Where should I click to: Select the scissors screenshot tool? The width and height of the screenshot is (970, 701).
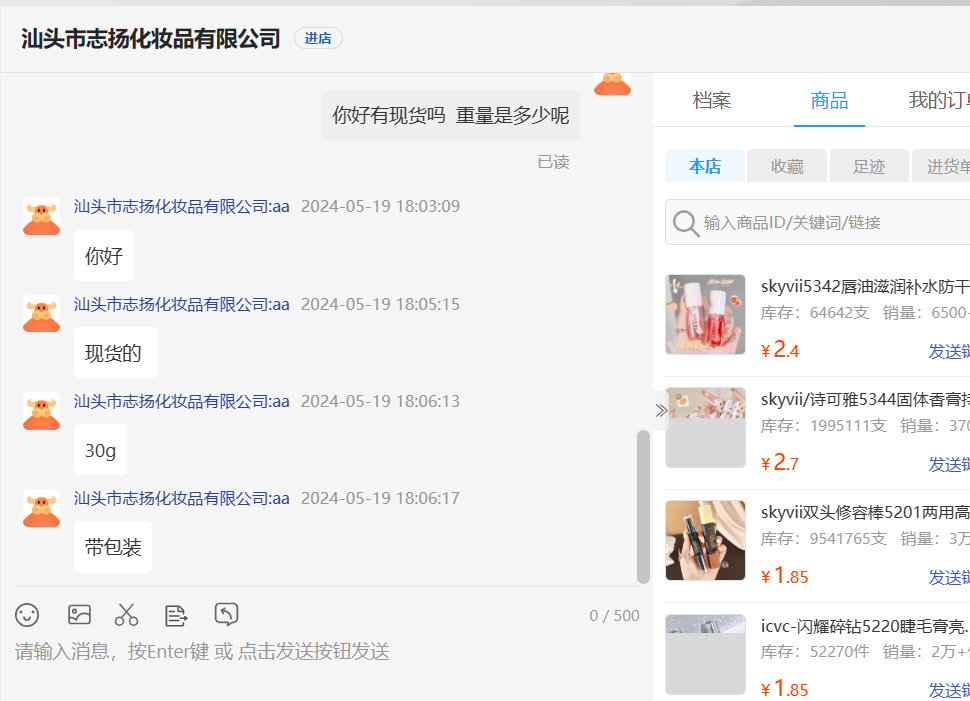coord(126,615)
